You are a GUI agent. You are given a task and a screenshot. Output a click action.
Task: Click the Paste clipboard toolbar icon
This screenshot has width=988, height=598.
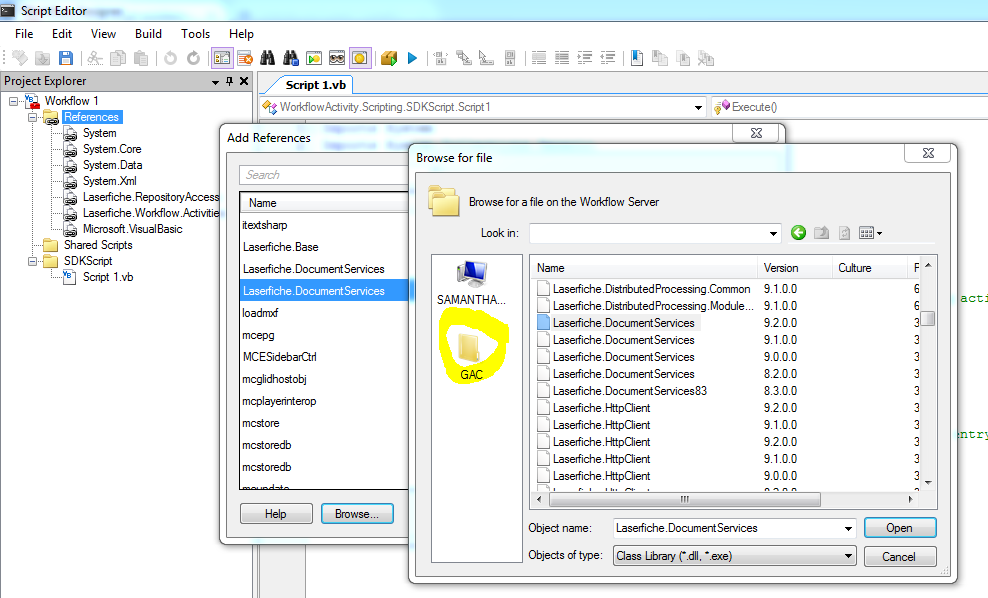pyautogui.click(x=141, y=58)
